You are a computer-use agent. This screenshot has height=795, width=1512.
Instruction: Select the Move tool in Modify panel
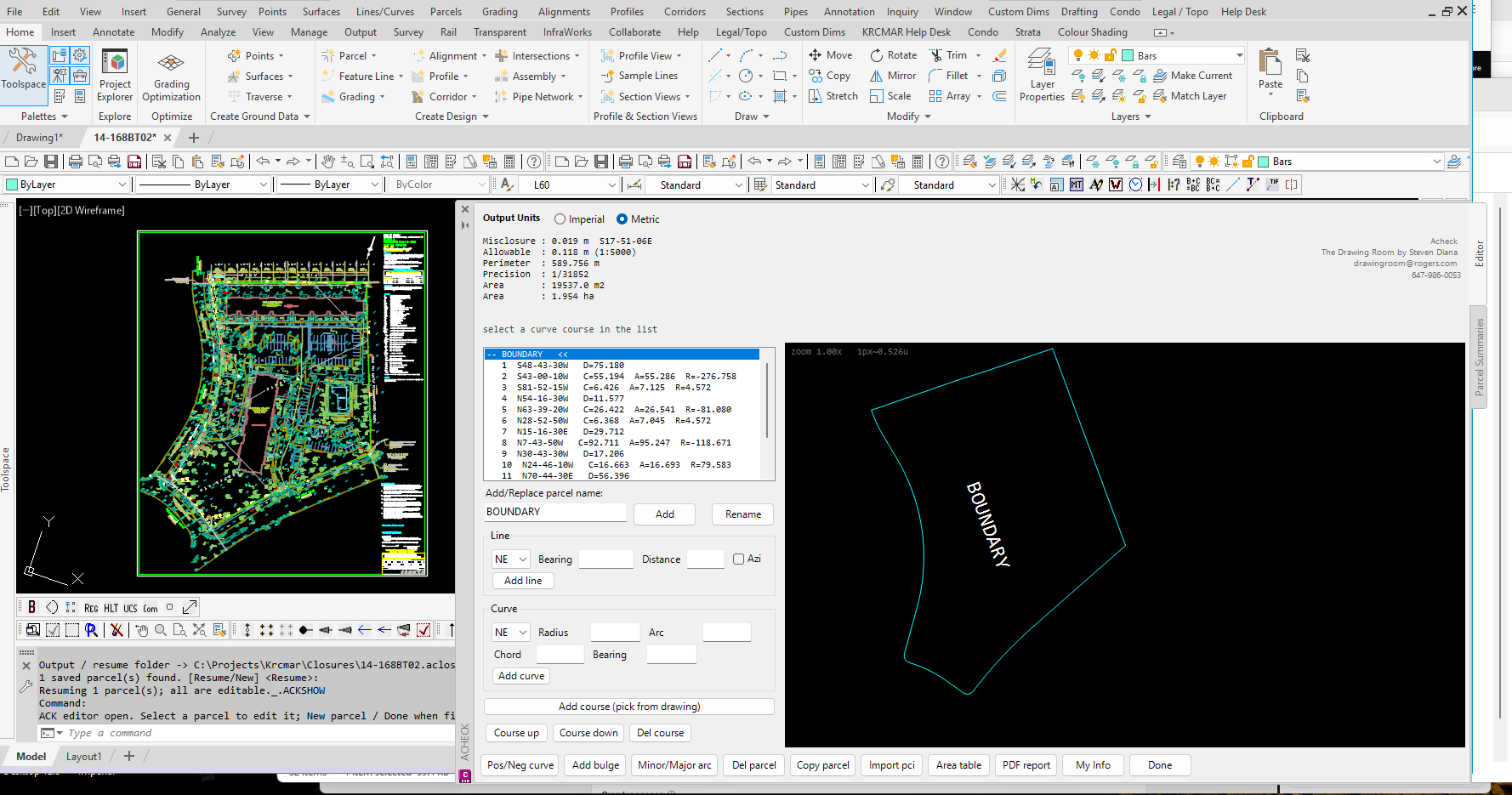830,55
